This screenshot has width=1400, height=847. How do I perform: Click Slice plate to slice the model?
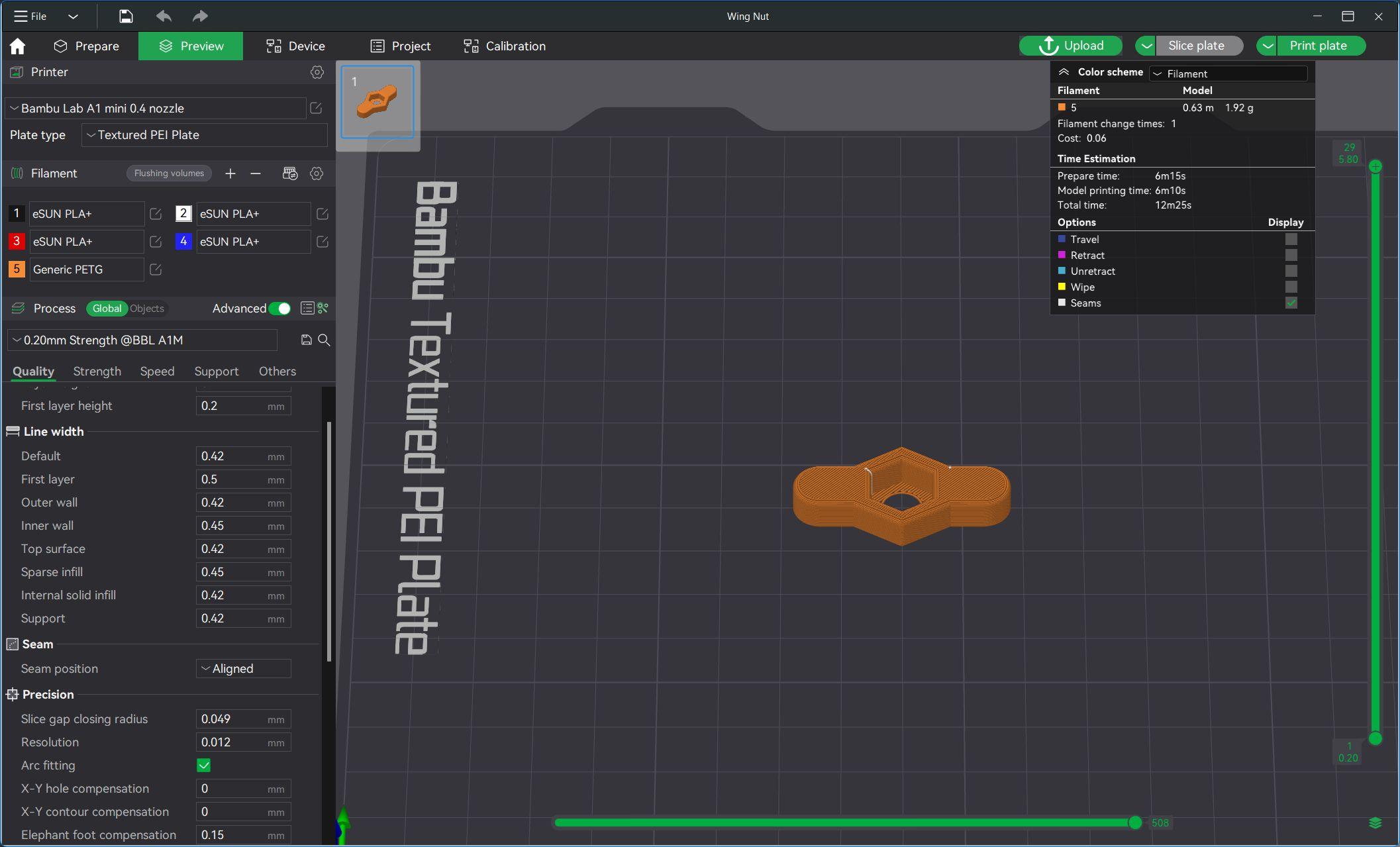click(1196, 45)
